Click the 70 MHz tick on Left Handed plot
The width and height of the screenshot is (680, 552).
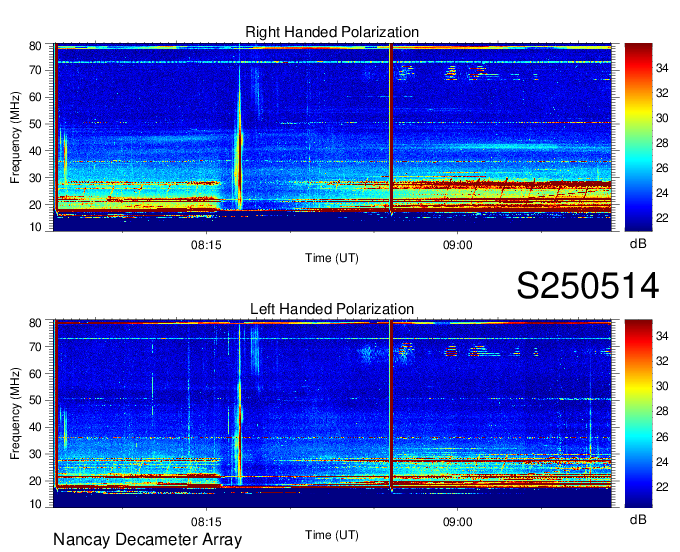tap(35, 347)
